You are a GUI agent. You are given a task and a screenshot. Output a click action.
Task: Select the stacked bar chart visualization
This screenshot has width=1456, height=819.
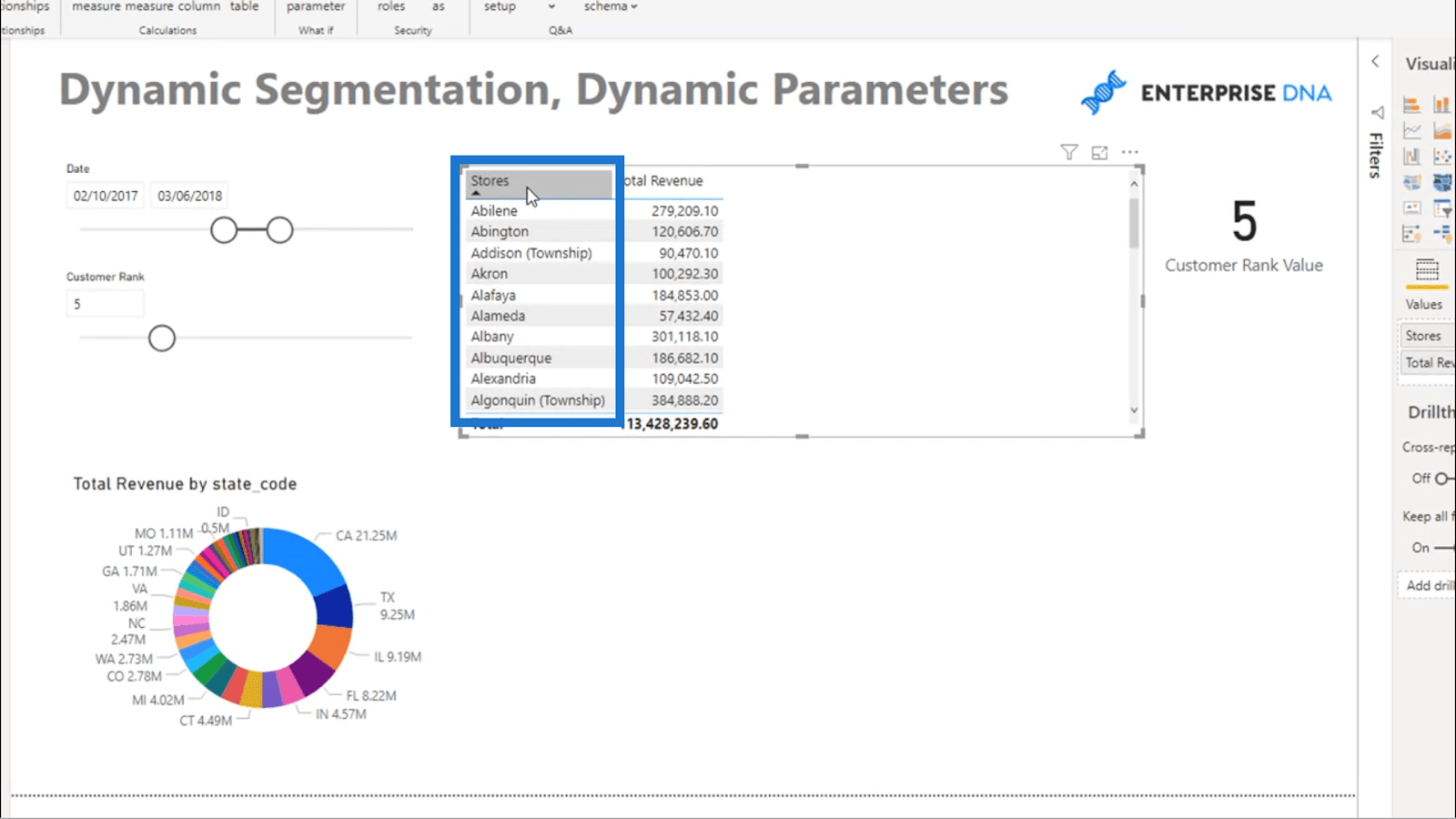coord(1411,105)
